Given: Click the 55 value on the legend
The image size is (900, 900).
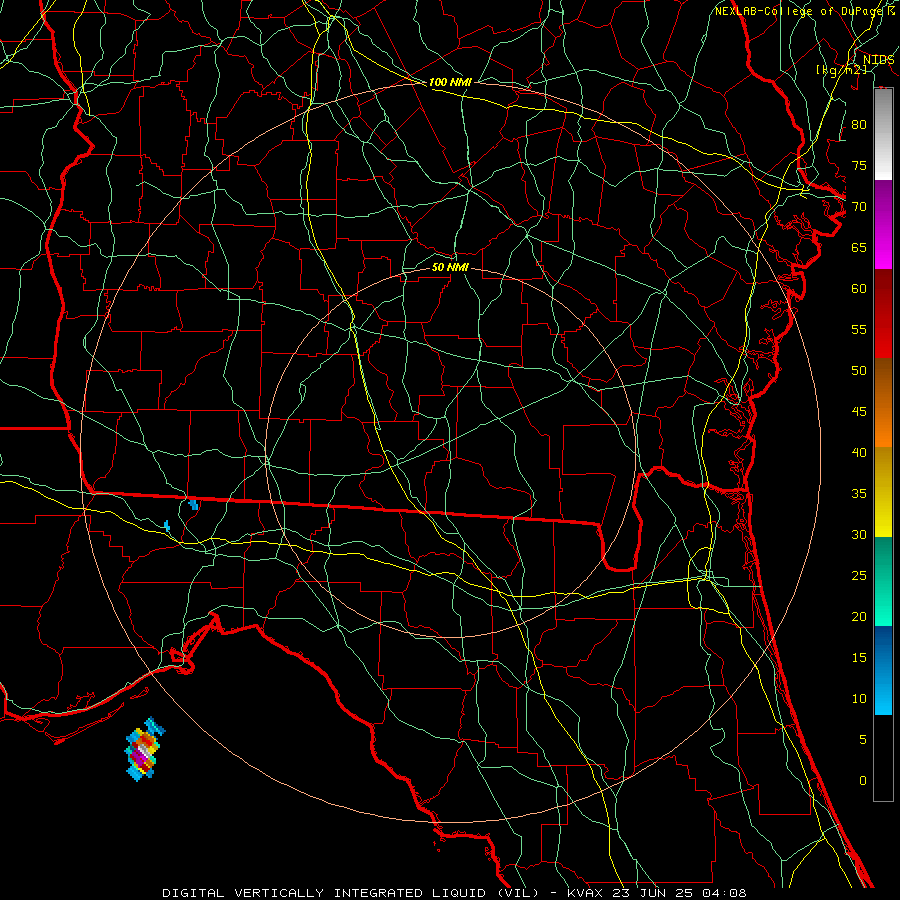Looking at the screenshot, I should pyautogui.click(x=859, y=329).
